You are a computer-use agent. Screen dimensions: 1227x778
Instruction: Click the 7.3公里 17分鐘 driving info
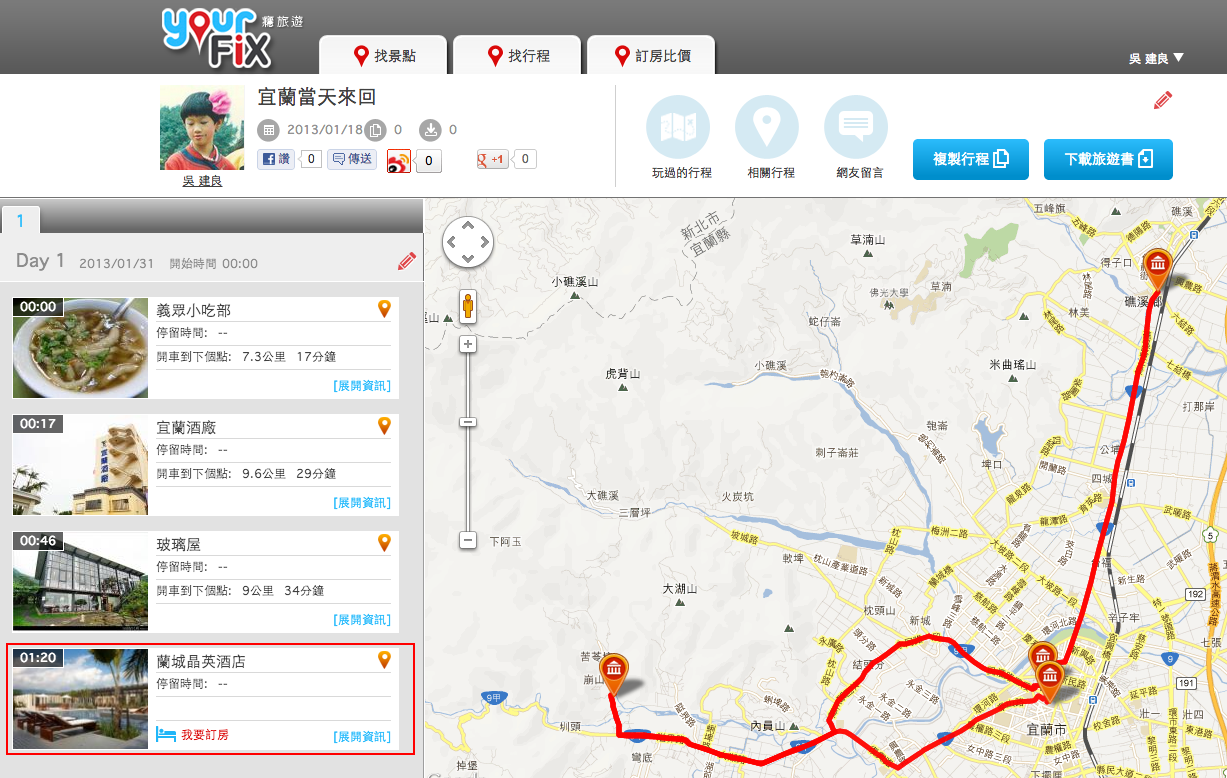point(289,356)
